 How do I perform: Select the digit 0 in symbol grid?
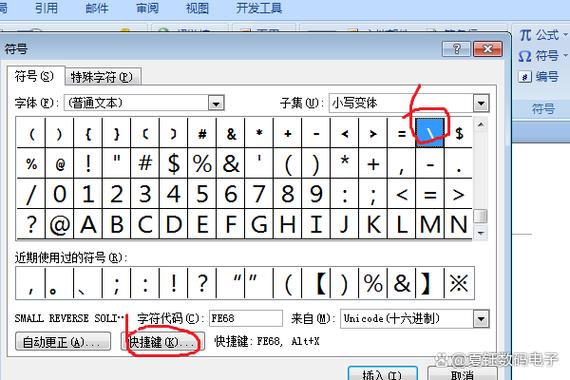[x=60, y=194]
